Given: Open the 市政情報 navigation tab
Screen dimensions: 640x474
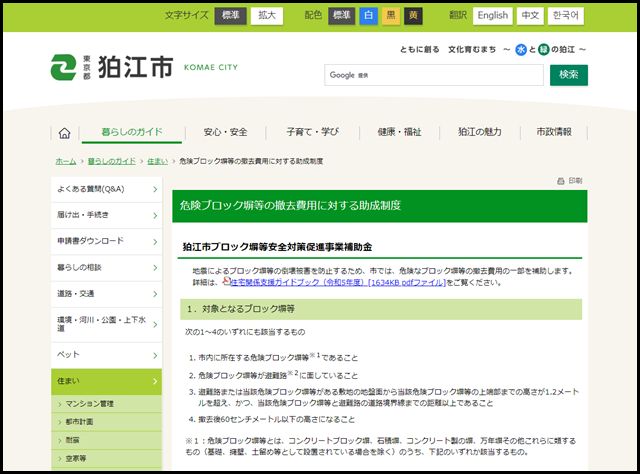Looking at the screenshot, I should pos(554,132).
